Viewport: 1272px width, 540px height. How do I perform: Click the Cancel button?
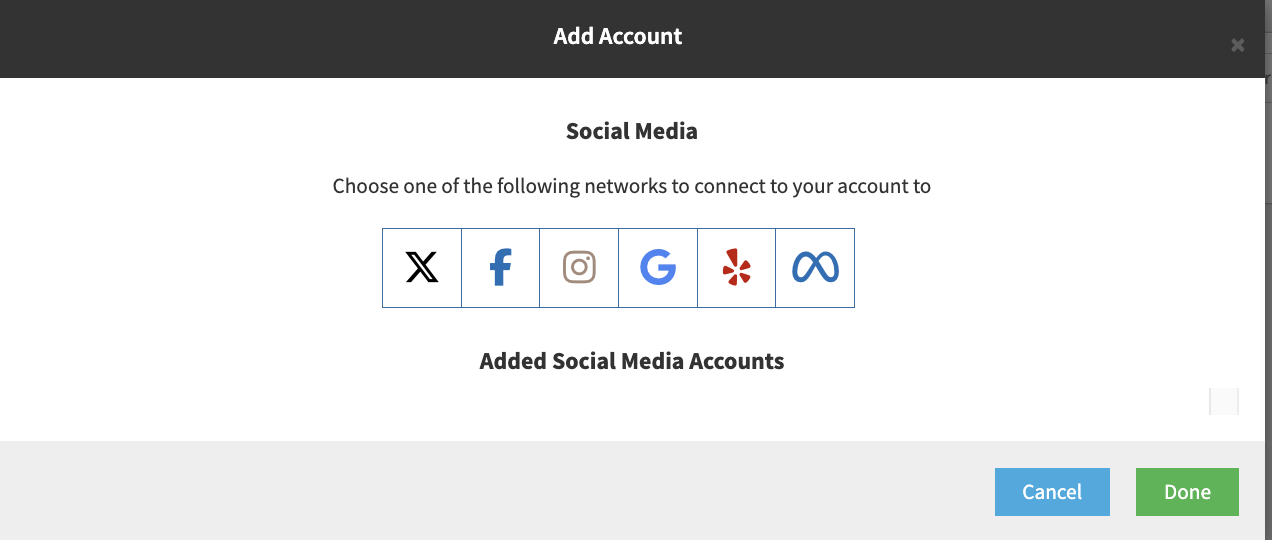(1052, 492)
